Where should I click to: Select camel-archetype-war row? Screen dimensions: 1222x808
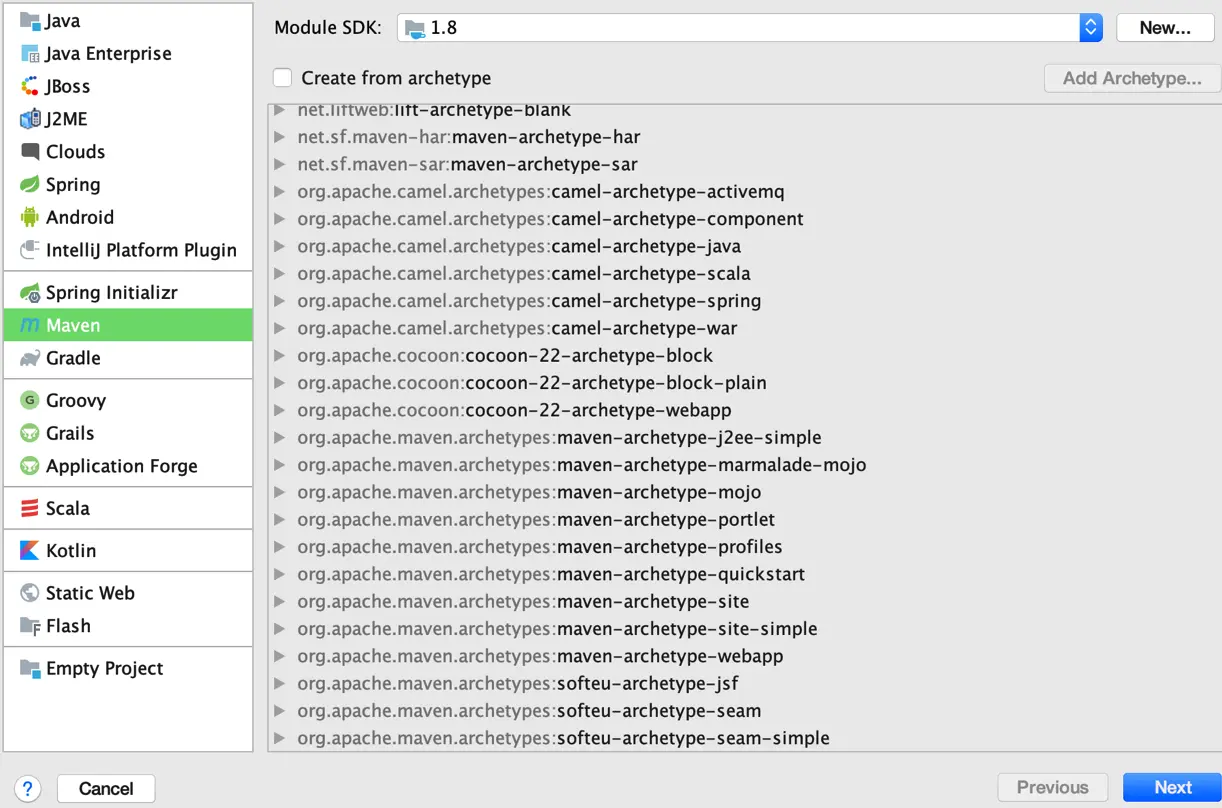pos(745,329)
